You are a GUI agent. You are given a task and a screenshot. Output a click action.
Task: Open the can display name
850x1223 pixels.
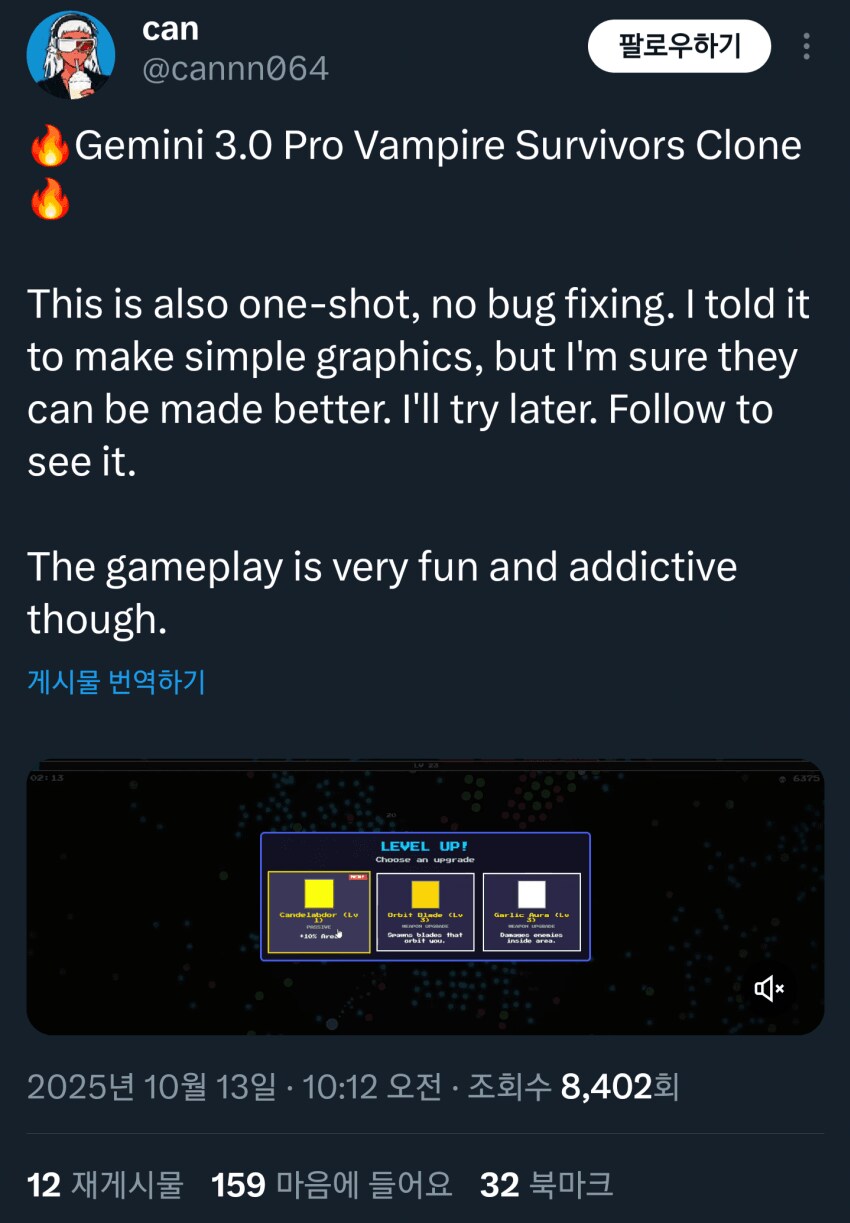(170, 29)
